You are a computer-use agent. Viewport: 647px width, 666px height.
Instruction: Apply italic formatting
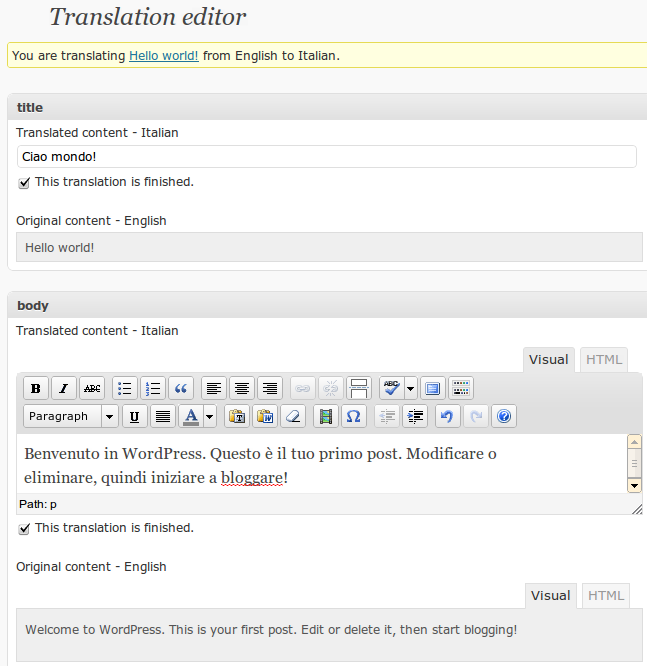[64, 389]
